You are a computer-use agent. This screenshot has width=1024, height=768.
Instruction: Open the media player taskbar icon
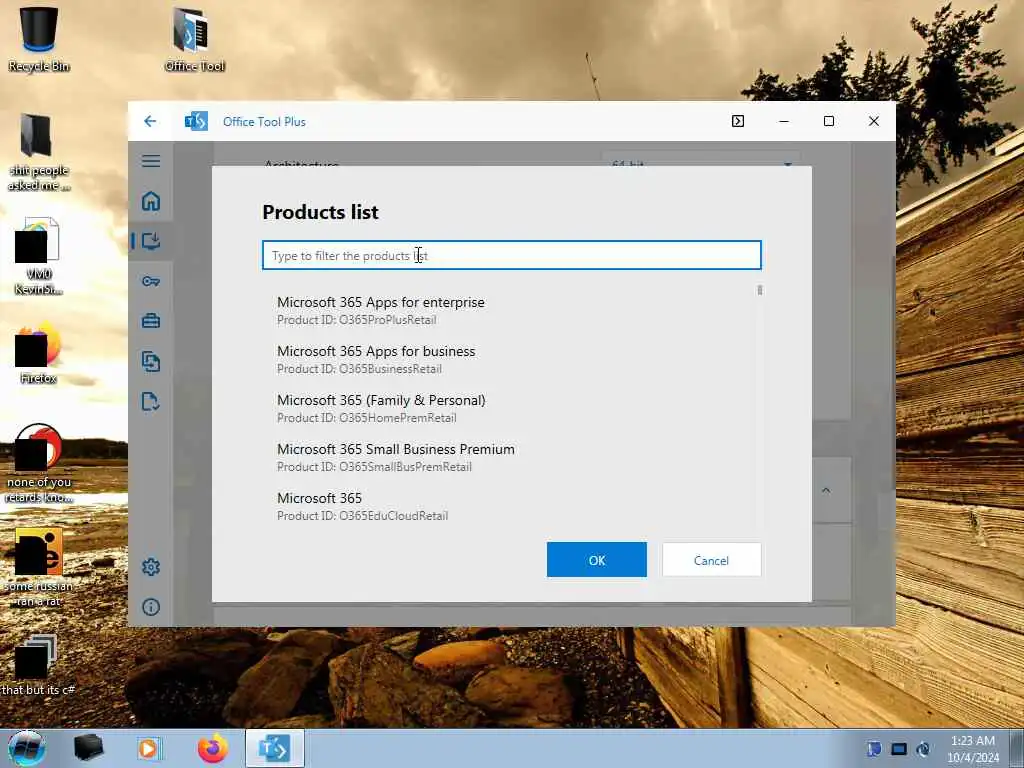coord(148,748)
